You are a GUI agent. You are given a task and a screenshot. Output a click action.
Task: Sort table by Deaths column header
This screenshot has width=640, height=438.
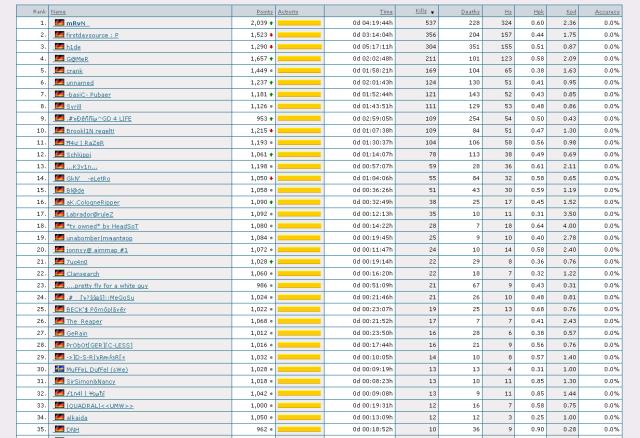pos(469,11)
